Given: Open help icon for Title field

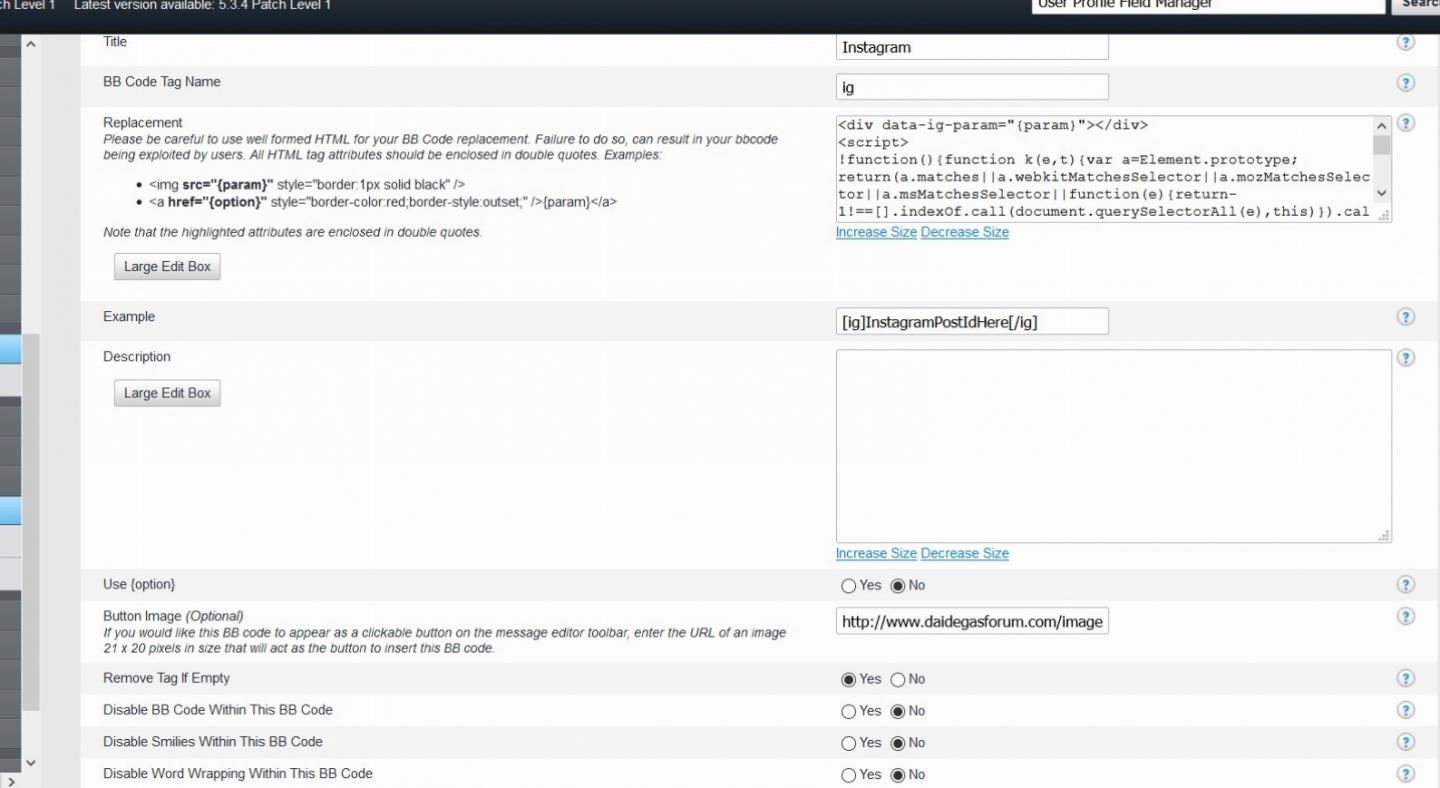Looking at the screenshot, I should click(x=1405, y=43).
